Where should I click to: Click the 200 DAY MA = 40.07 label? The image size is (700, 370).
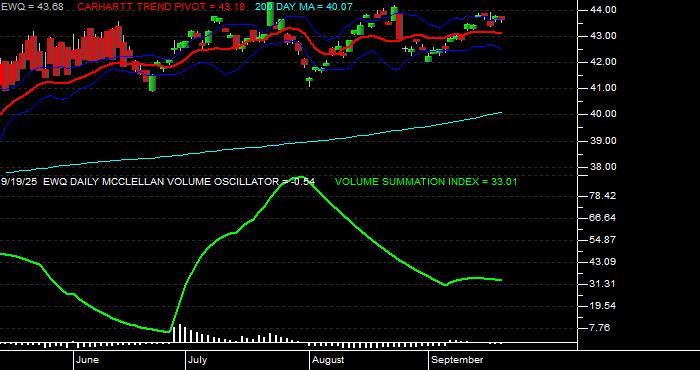point(304,7)
